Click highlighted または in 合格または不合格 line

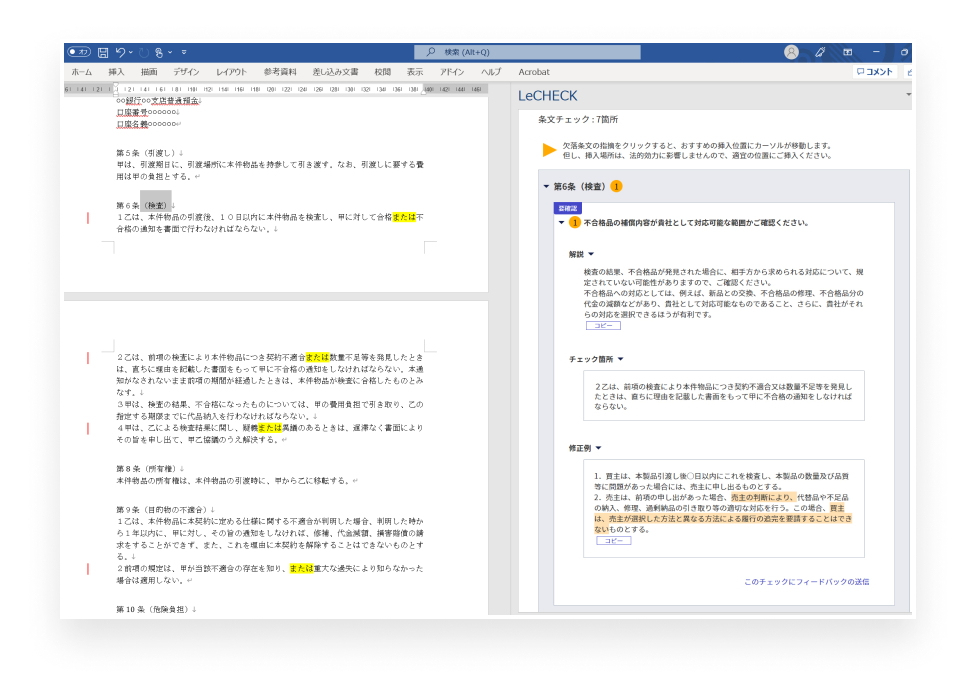point(404,217)
